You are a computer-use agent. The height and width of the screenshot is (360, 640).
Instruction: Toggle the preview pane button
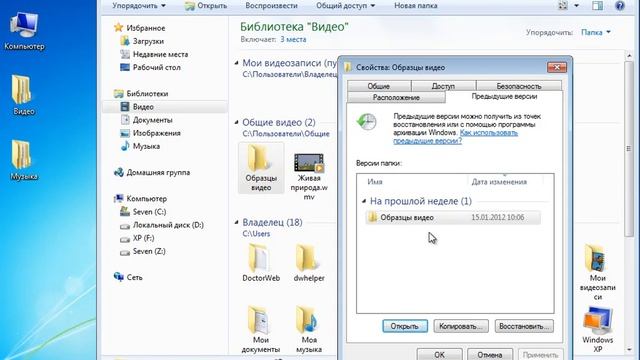tap(598, 6)
